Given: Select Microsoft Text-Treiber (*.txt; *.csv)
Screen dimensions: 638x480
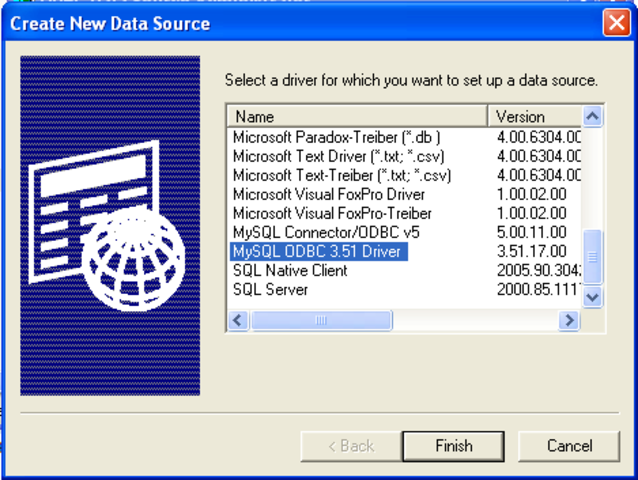Looking at the screenshot, I should pos(342,175).
